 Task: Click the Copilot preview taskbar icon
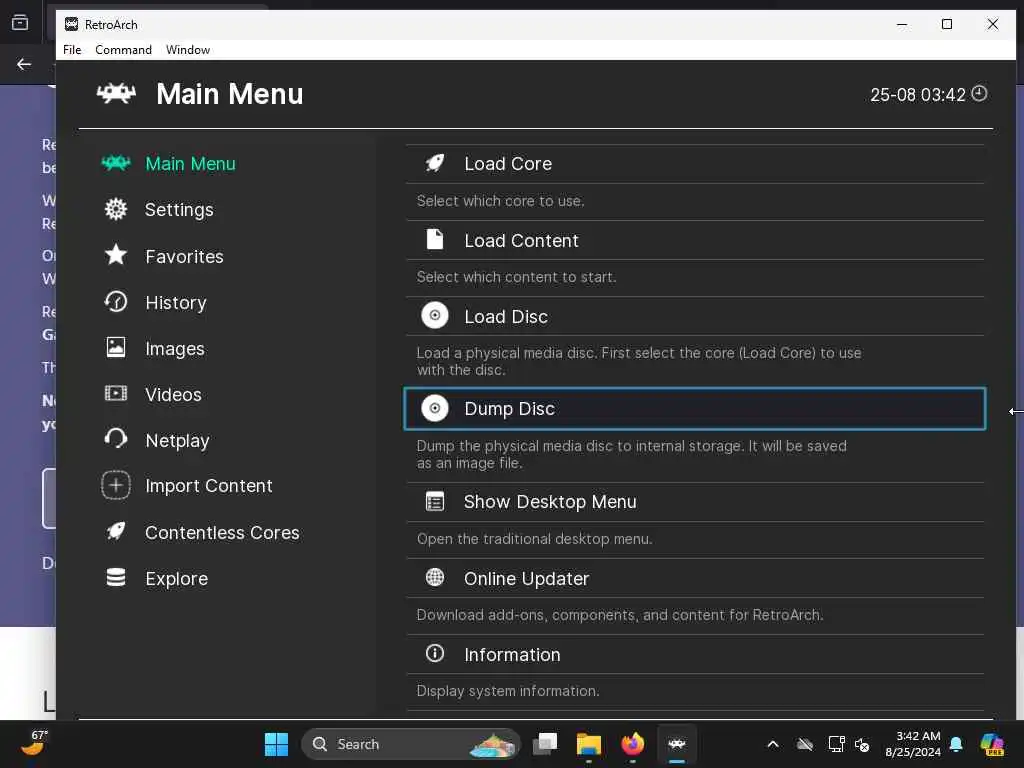(992, 744)
